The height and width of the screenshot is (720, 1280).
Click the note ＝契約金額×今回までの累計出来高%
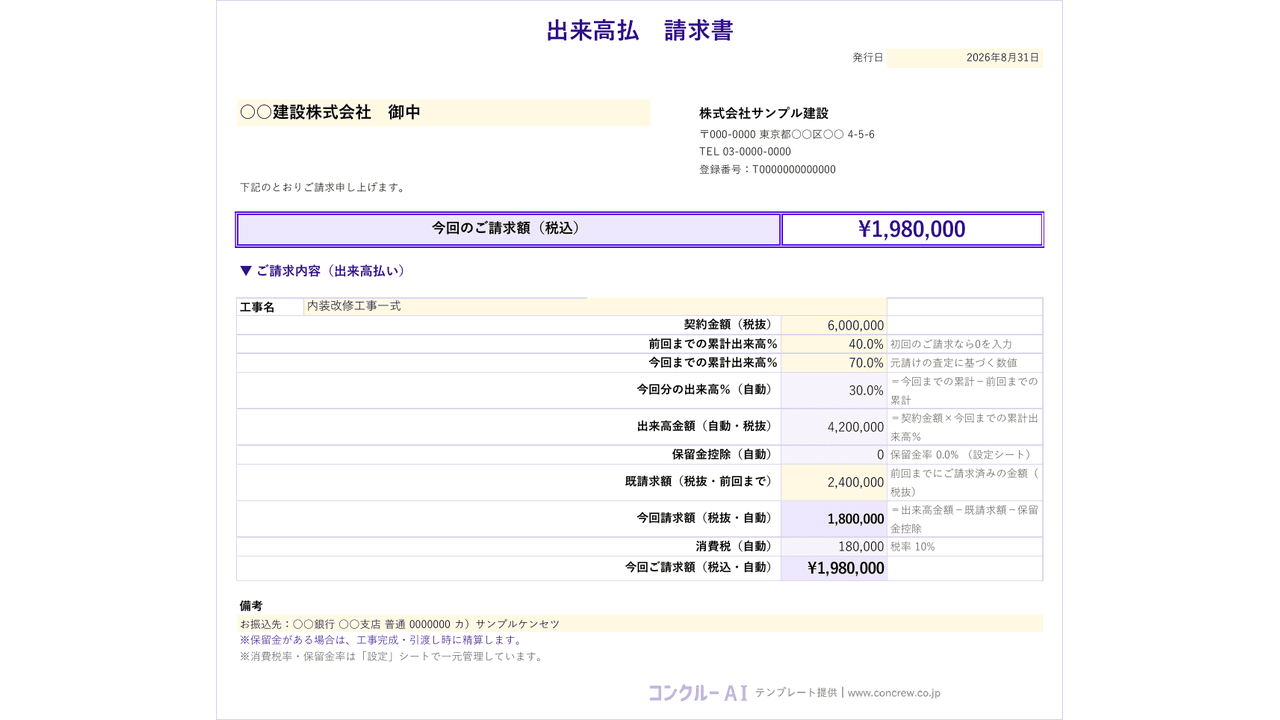[x=964, y=427]
